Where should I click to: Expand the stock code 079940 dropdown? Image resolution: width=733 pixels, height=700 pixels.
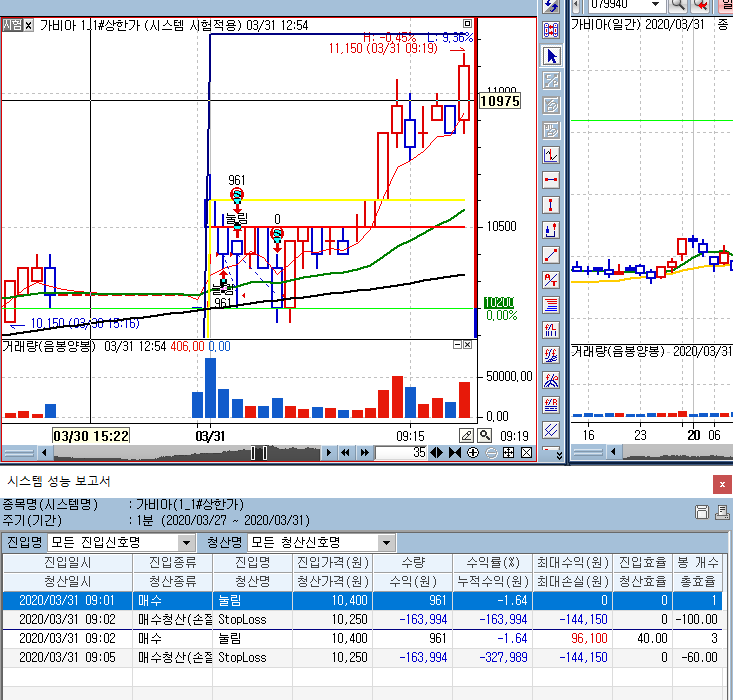pos(655,4)
